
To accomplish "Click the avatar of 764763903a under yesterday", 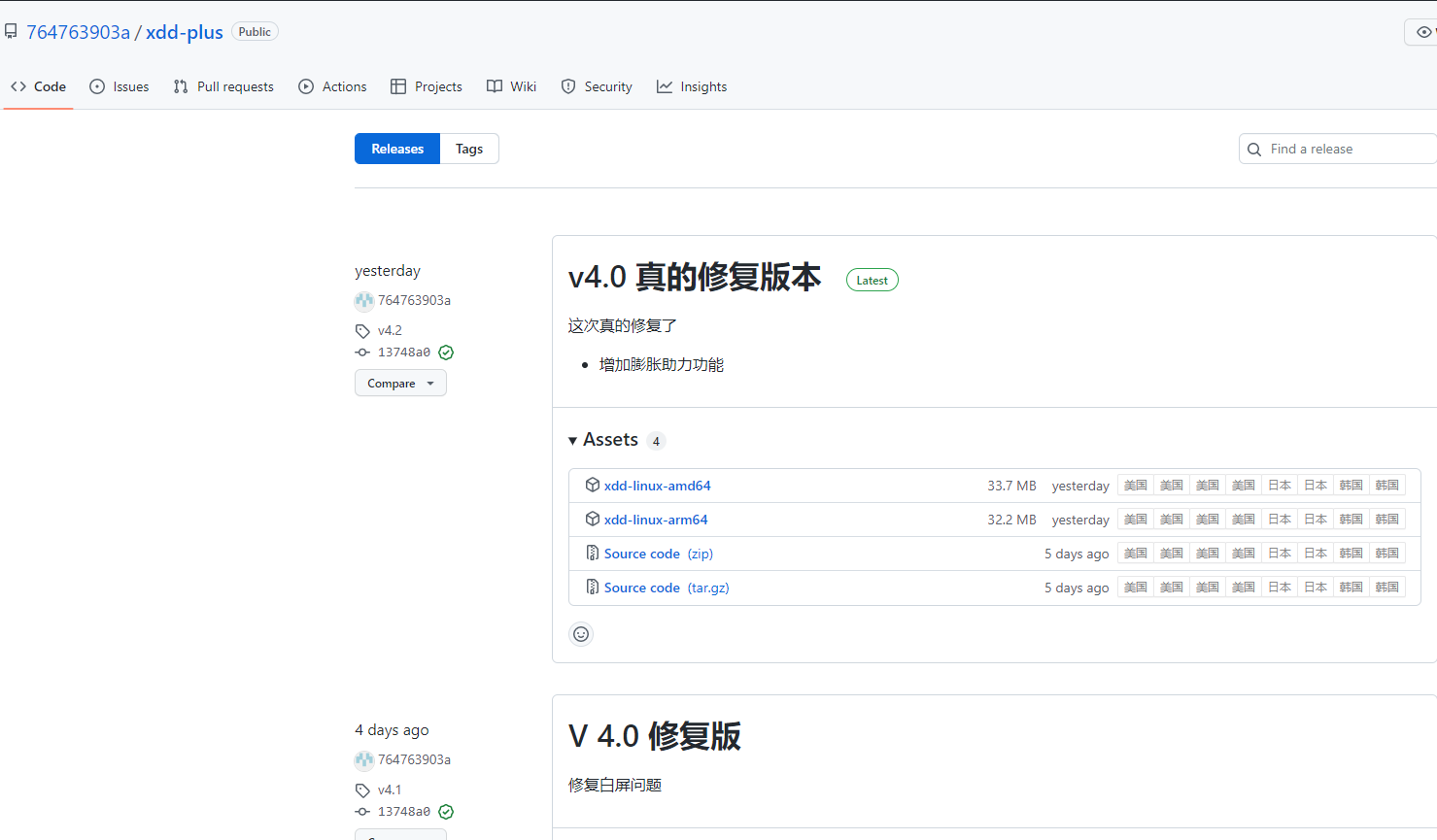I will [364, 301].
